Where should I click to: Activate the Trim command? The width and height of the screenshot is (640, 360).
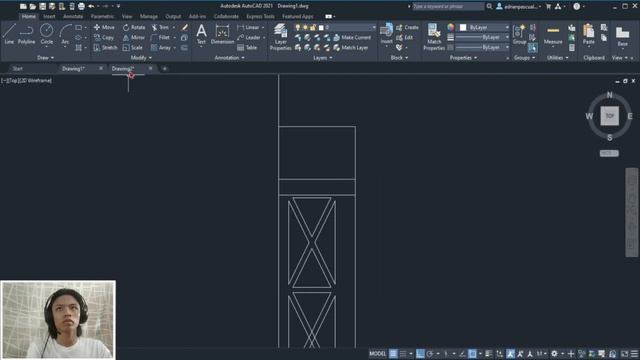(x=160, y=27)
